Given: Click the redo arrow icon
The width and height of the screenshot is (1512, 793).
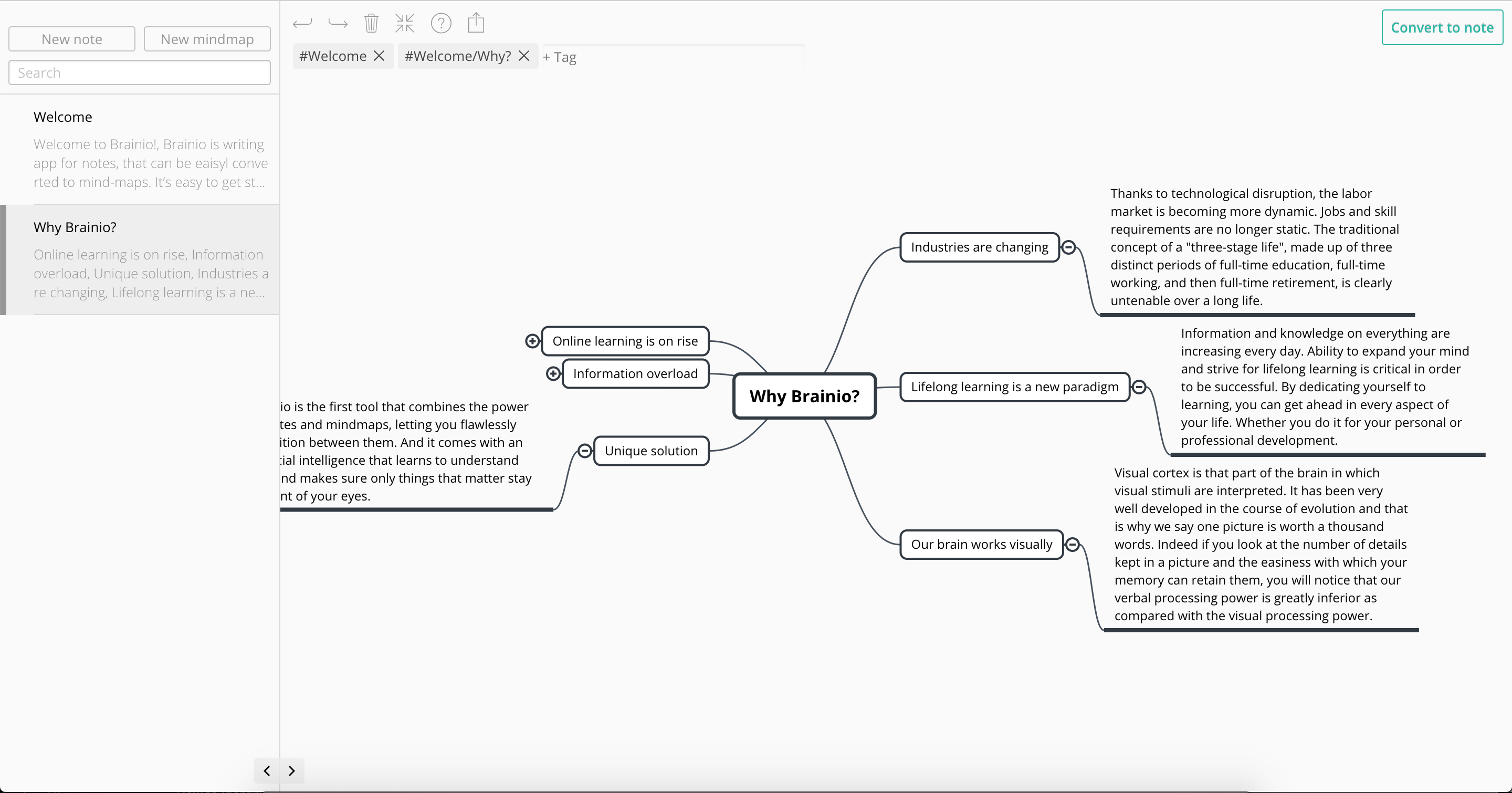Looking at the screenshot, I should [x=338, y=24].
